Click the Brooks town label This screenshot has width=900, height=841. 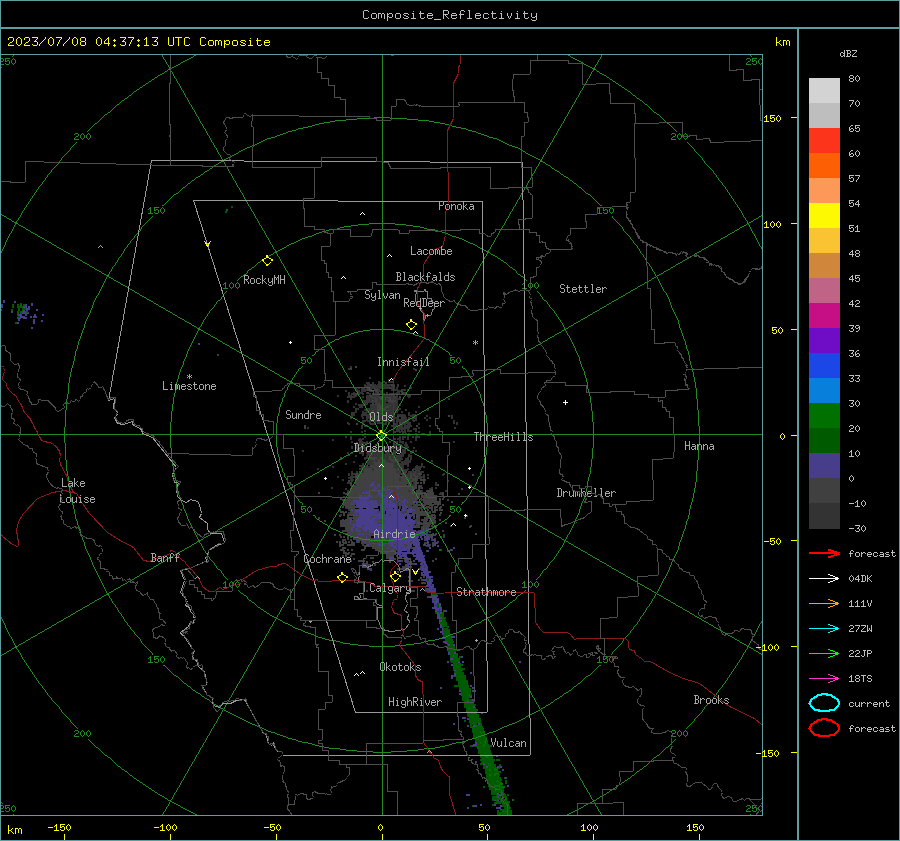tap(711, 700)
